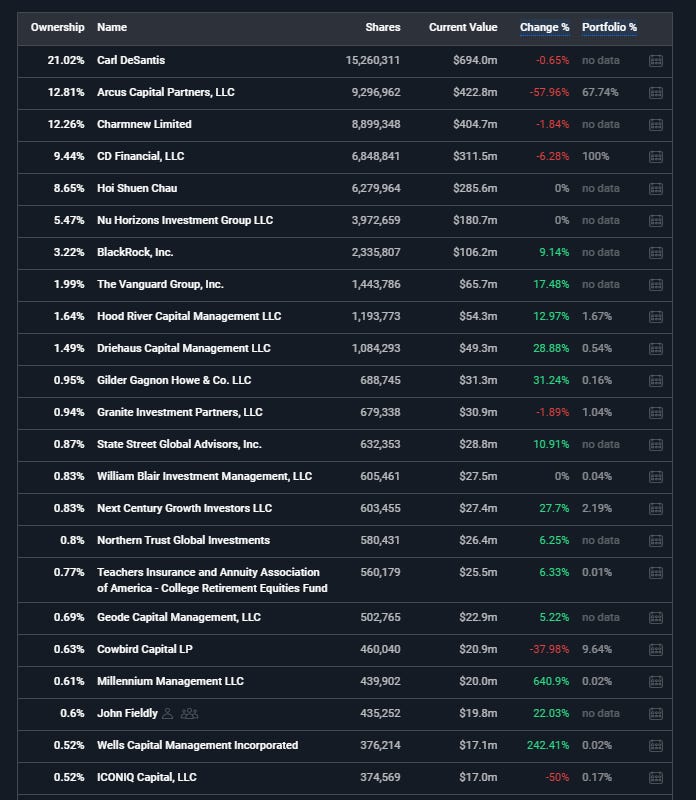Click the 242.41% change value
Image resolution: width=696 pixels, height=800 pixels.
548,745
